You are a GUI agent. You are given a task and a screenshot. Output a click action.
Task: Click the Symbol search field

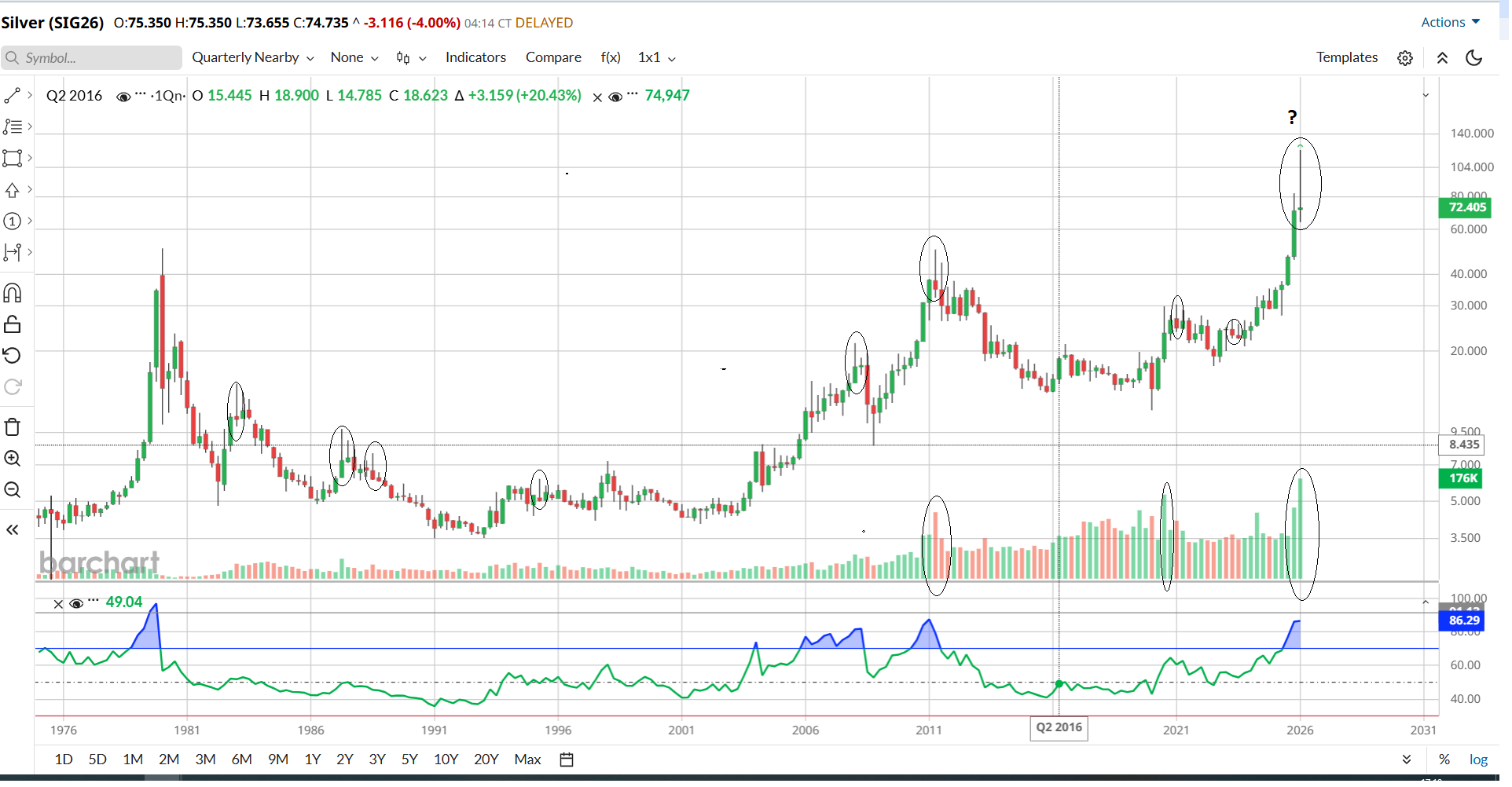(x=94, y=58)
